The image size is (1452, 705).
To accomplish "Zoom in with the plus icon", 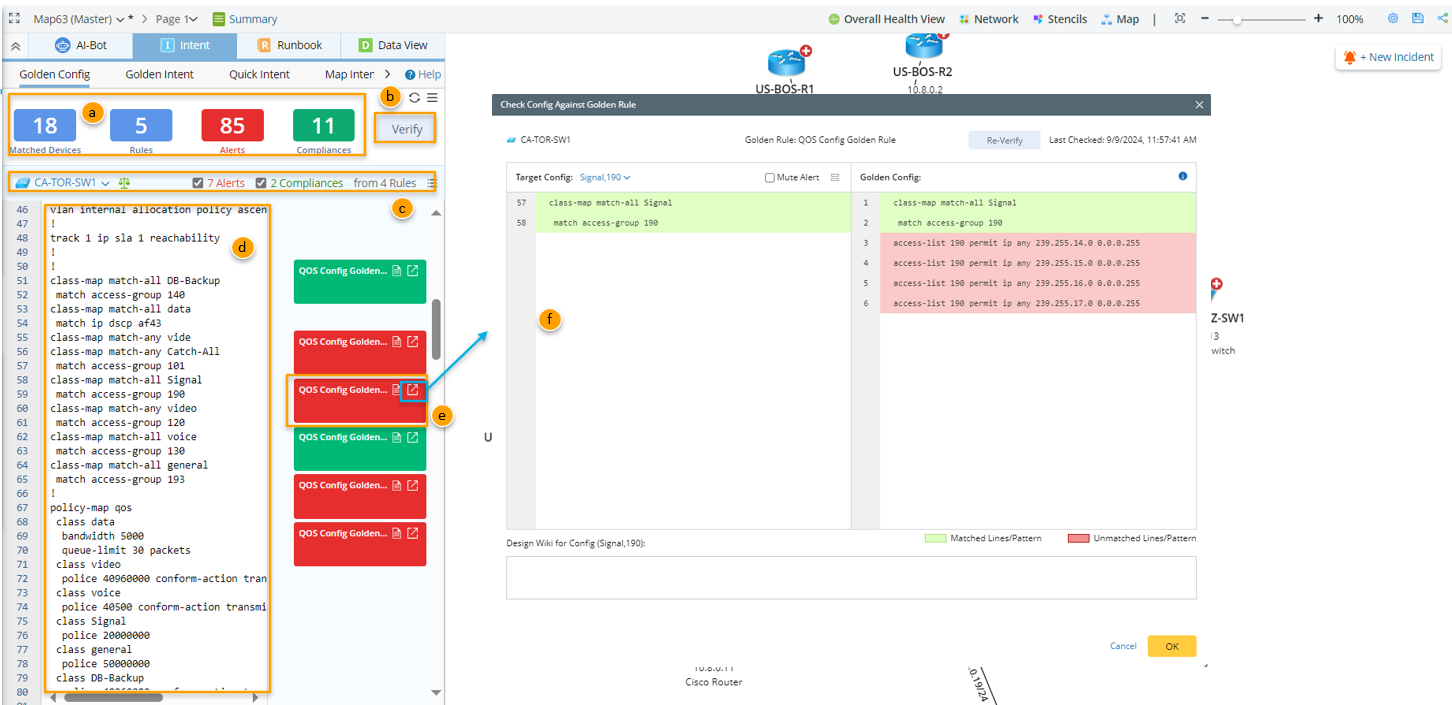I will tap(1318, 19).
